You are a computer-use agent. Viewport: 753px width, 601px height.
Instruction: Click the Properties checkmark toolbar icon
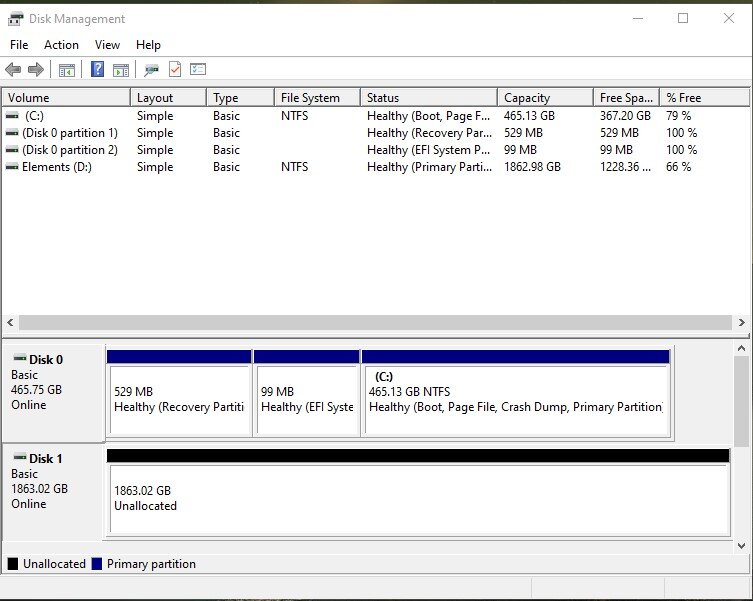click(x=175, y=70)
